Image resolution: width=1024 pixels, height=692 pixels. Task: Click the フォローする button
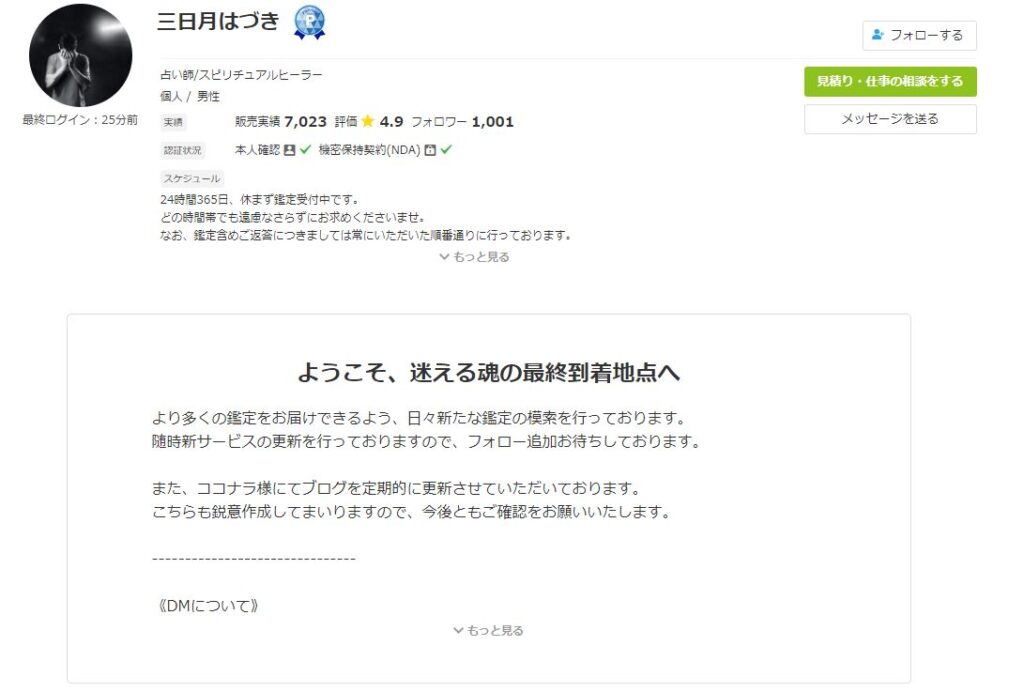click(920, 35)
